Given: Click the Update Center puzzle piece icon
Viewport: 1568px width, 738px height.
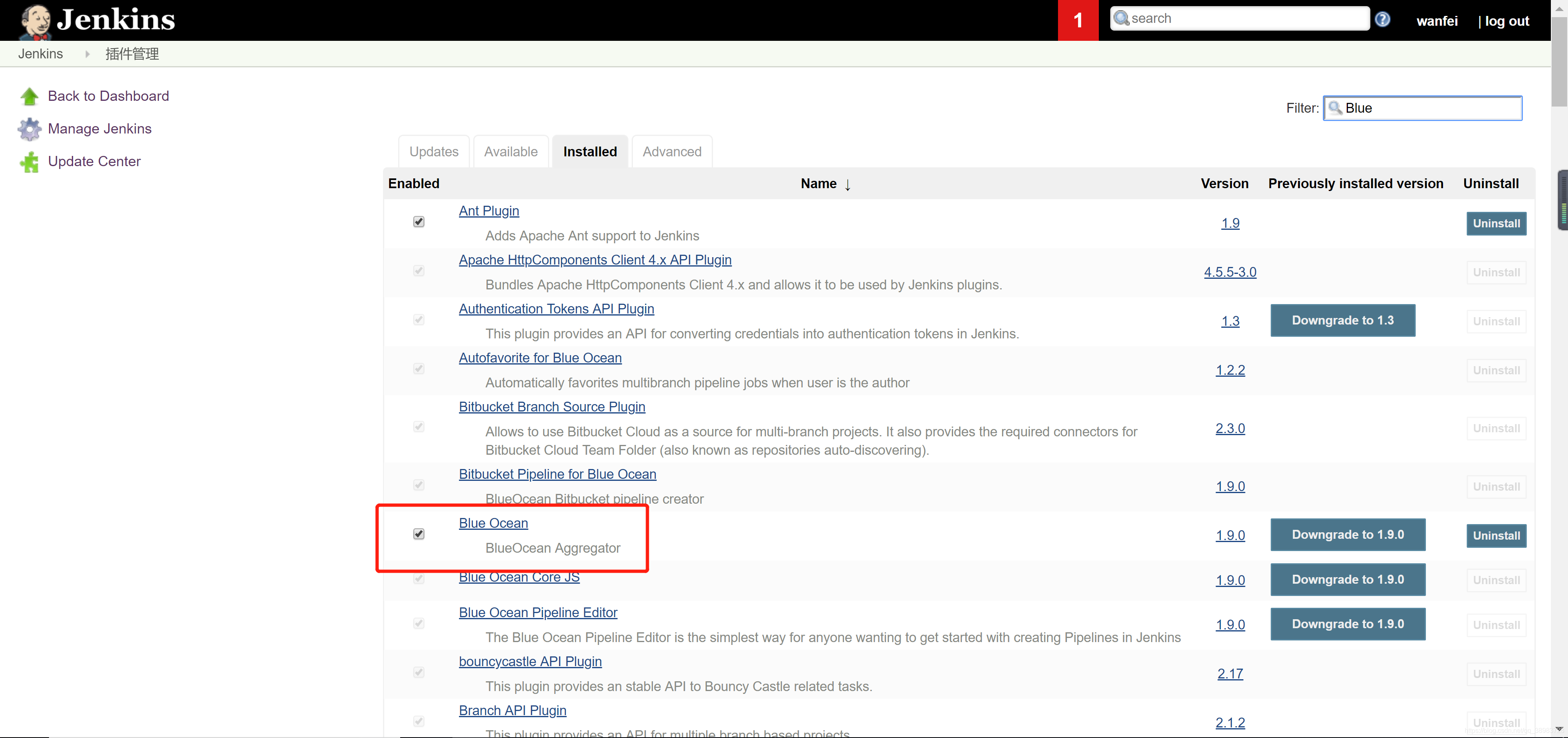Looking at the screenshot, I should (x=29, y=162).
